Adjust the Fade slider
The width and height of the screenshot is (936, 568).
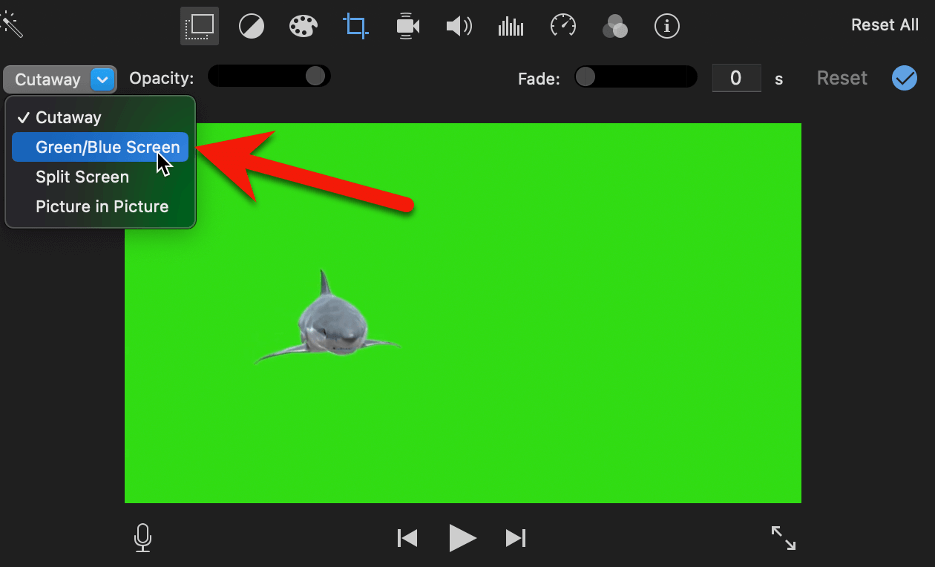click(x=636, y=76)
